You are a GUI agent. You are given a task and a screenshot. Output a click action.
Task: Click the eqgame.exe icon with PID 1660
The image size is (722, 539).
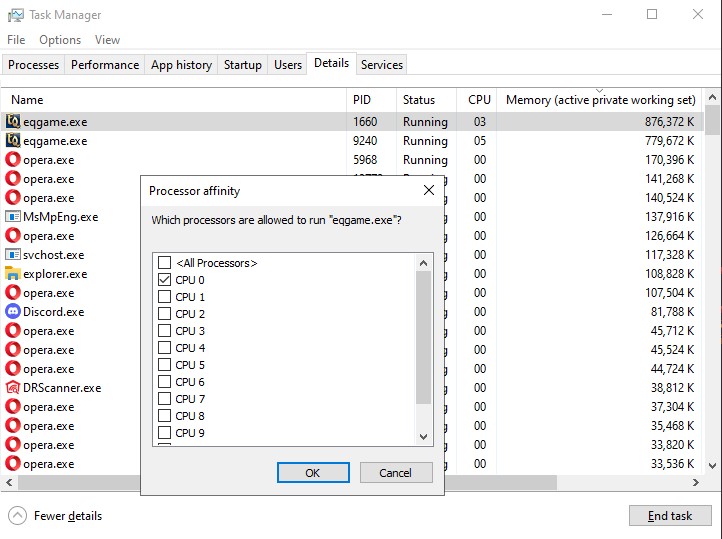[13, 122]
